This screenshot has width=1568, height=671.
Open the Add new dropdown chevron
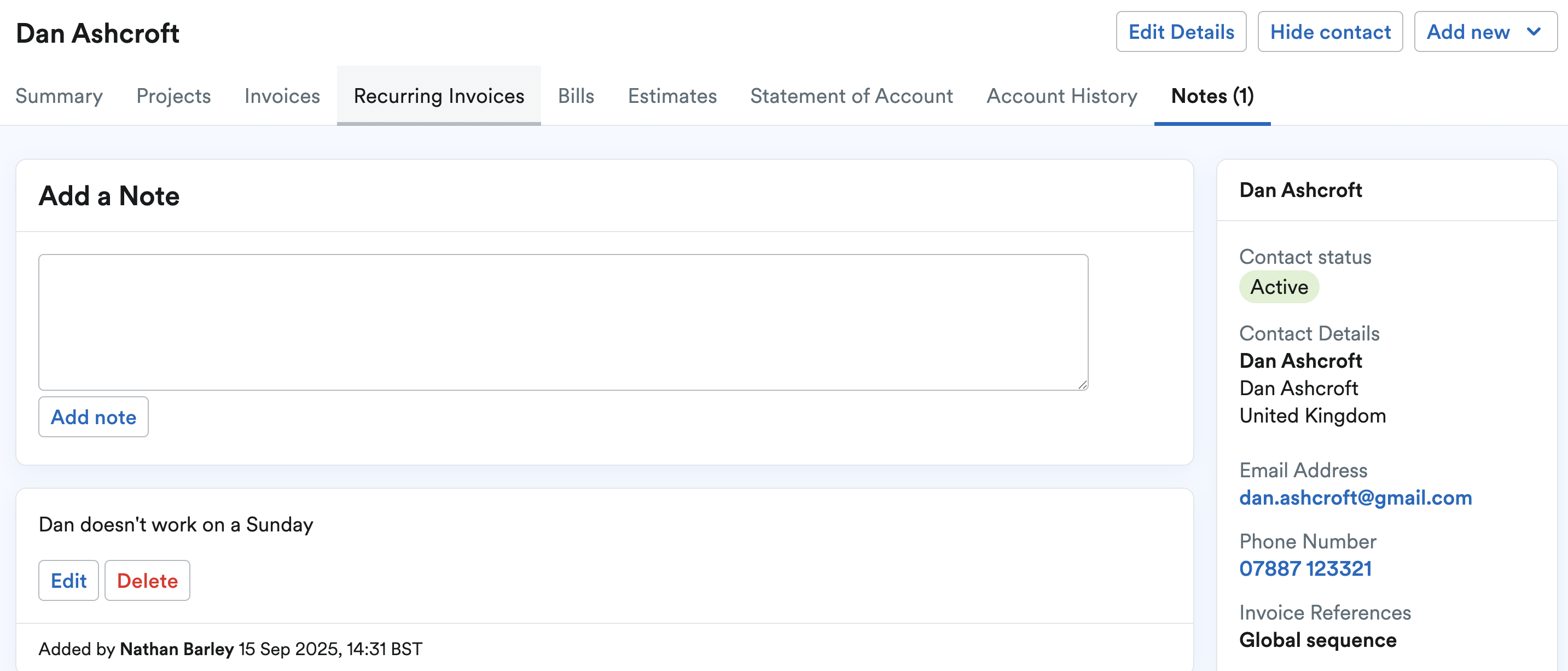(x=1534, y=32)
